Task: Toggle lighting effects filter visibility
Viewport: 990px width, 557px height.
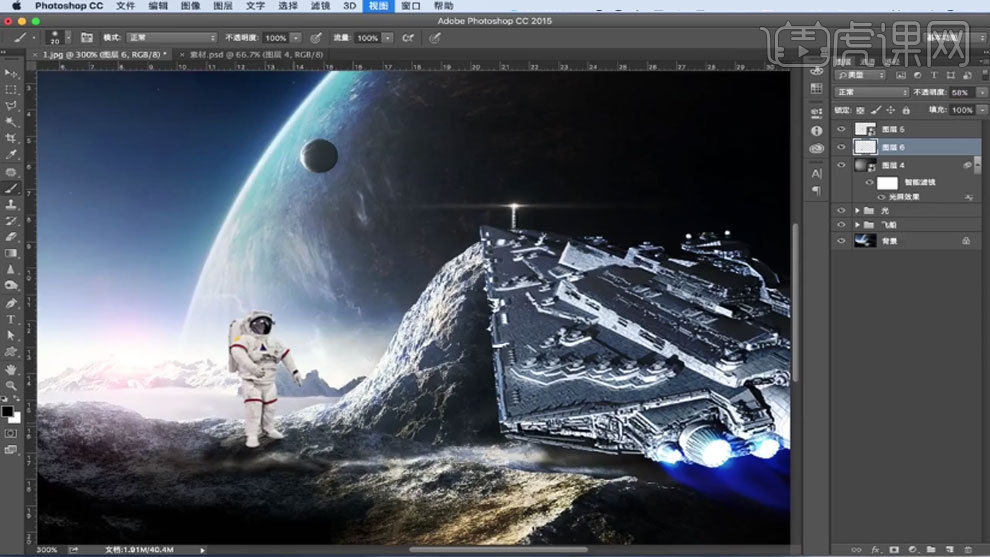Action: point(881,197)
